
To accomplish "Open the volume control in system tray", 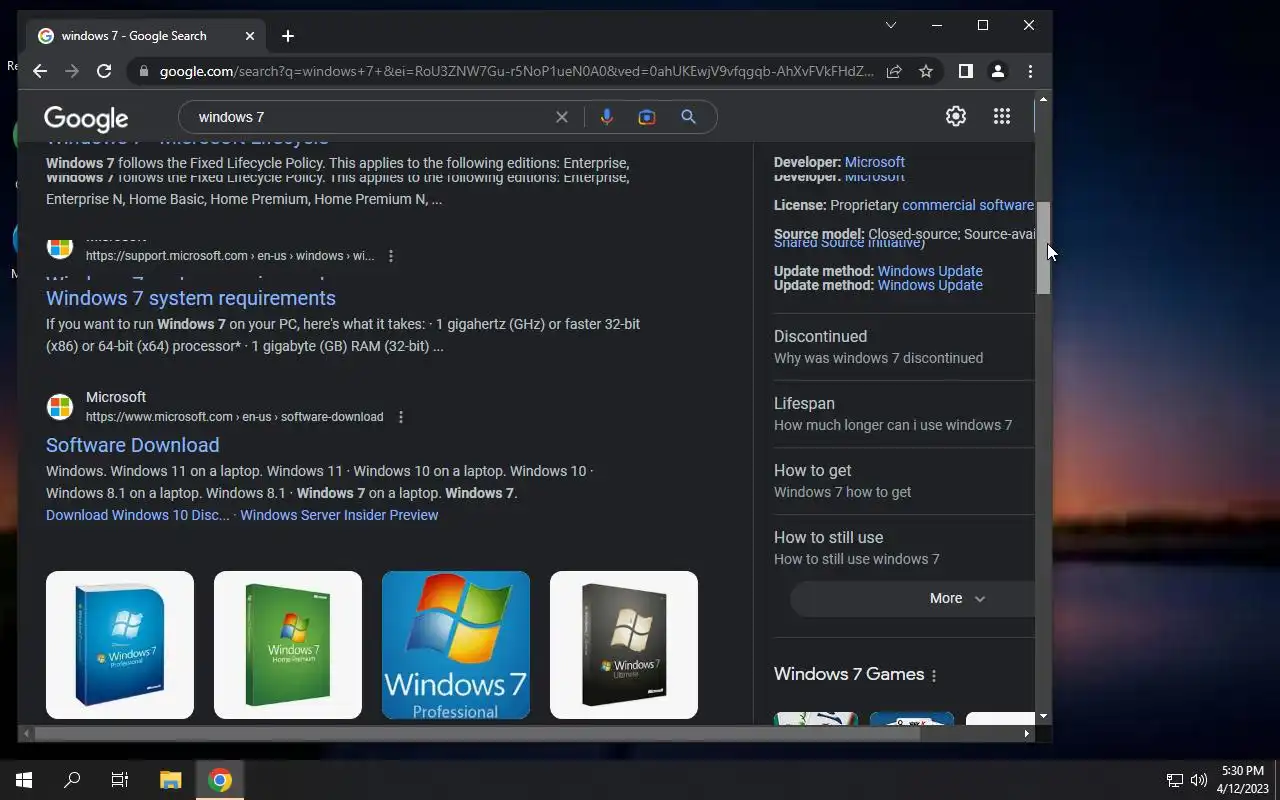I will pos(1199,780).
